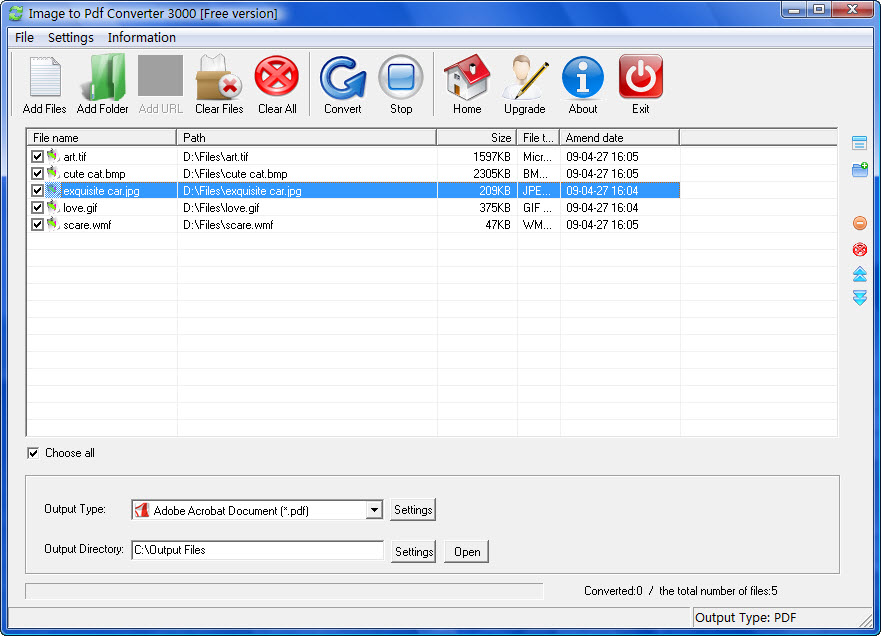Click the Output Directory text field
Screen dimensions: 881x636
257,550
